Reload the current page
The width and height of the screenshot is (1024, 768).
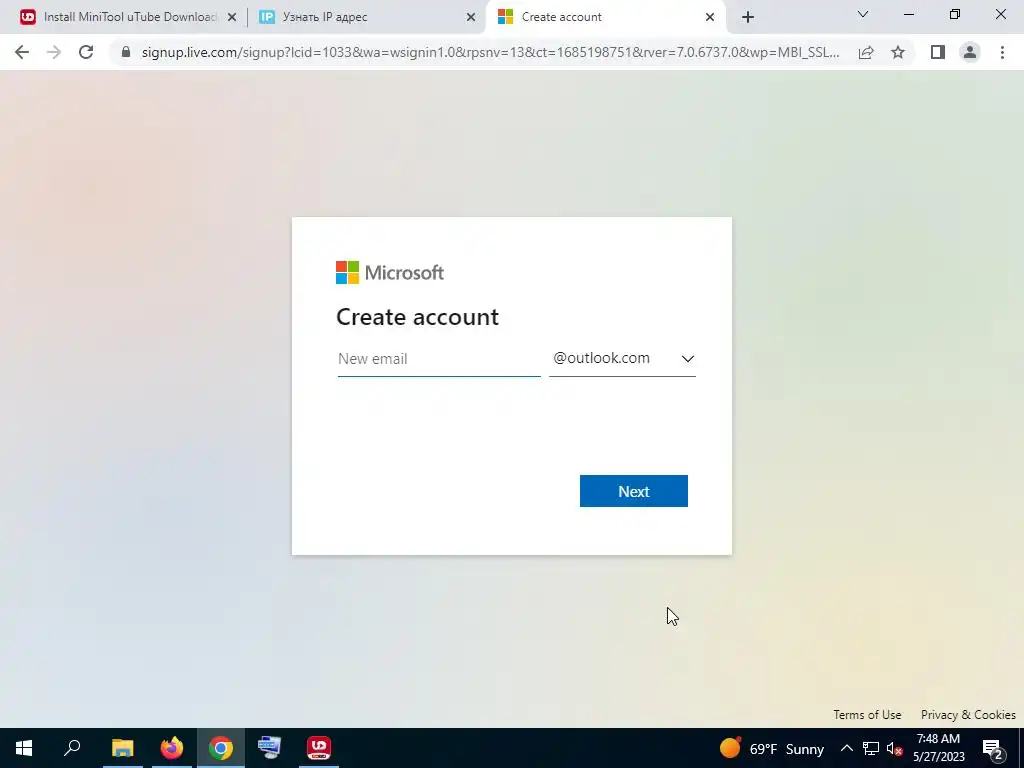tap(86, 52)
